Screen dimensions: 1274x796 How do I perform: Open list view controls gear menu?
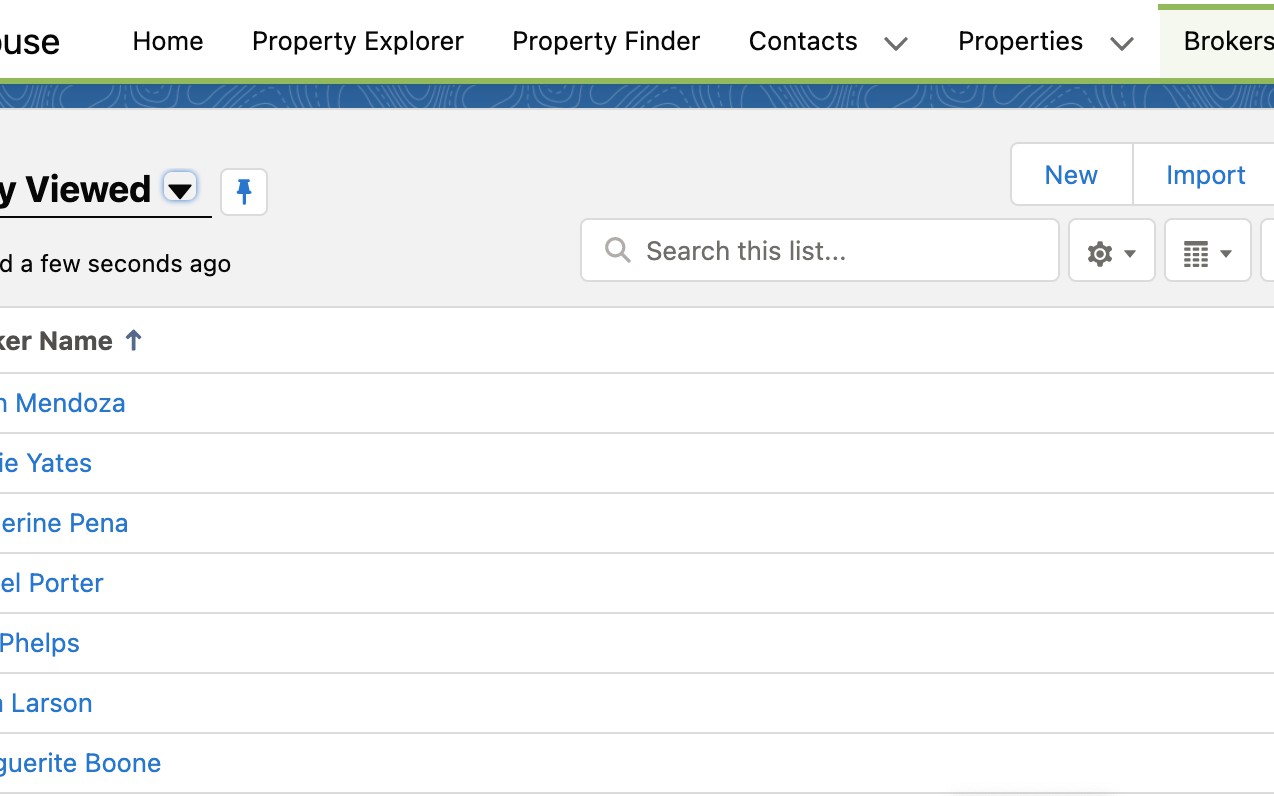[x=1111, y=253]
